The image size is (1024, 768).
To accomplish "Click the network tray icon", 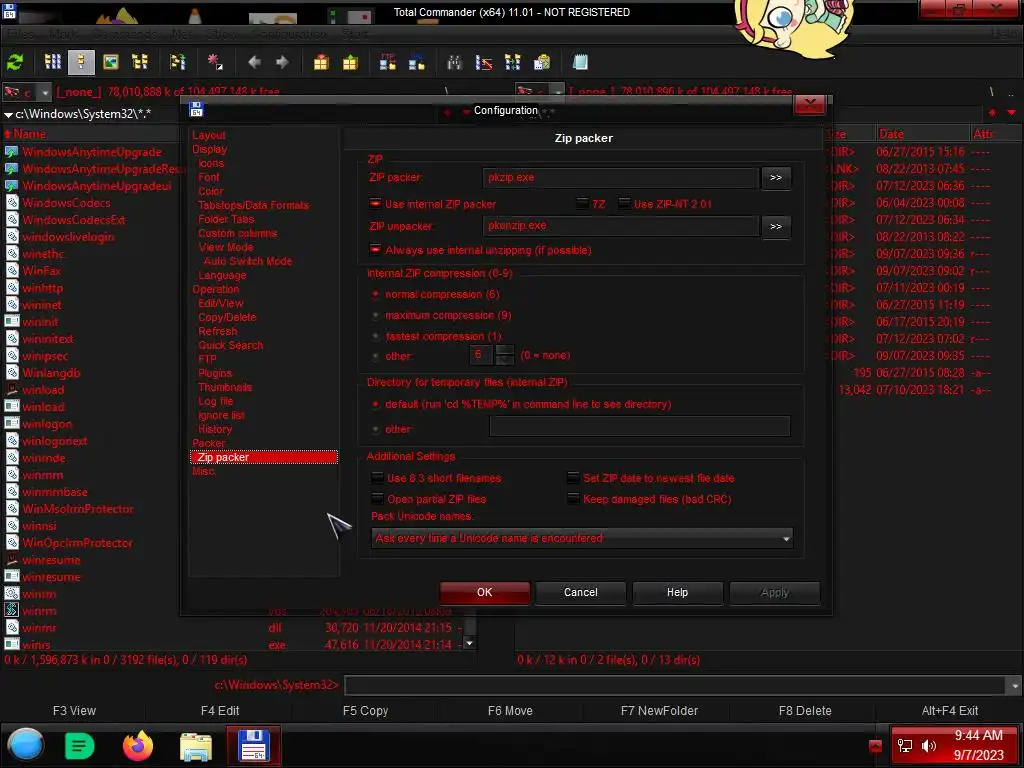I will tap(905, 746).
